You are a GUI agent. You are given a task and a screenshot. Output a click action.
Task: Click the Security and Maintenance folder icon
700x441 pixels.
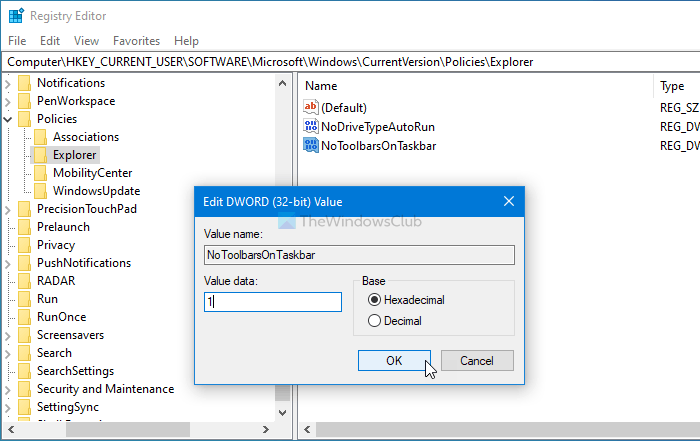[x=25, y=389]
